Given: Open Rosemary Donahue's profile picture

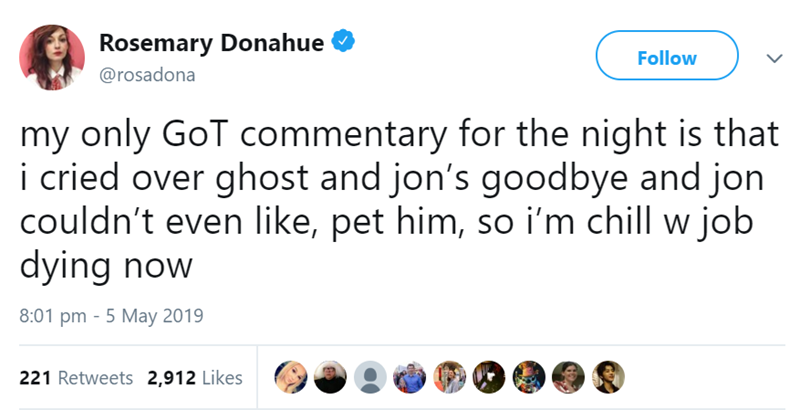Looking at the screenshot, I should [47, 57].
